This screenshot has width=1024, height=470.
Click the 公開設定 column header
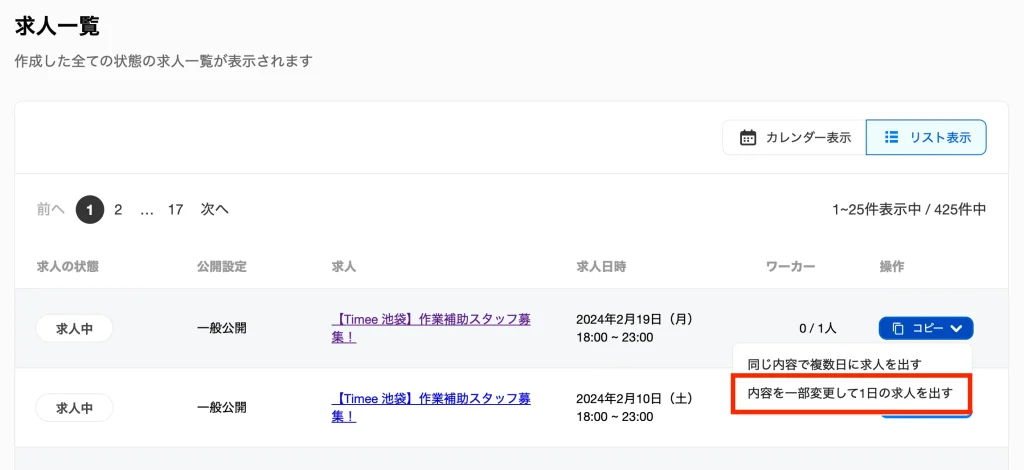[222, 267]
